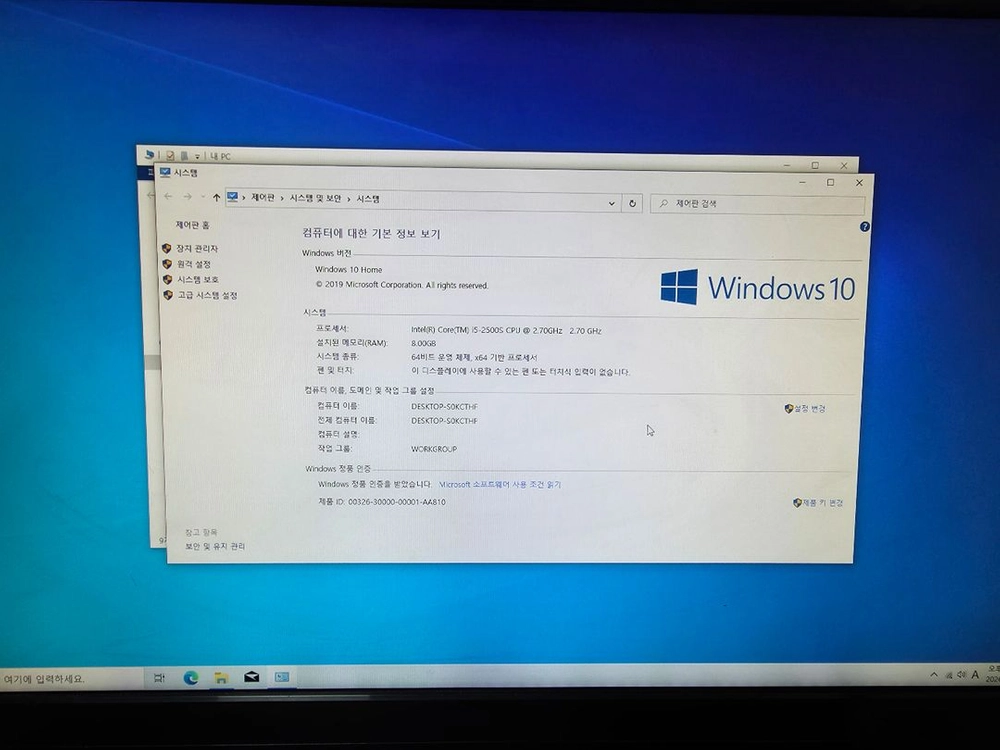The image size is (1000, 750).
Task: Click the shield icon beside 원격 설정
Action: point(167,263)
